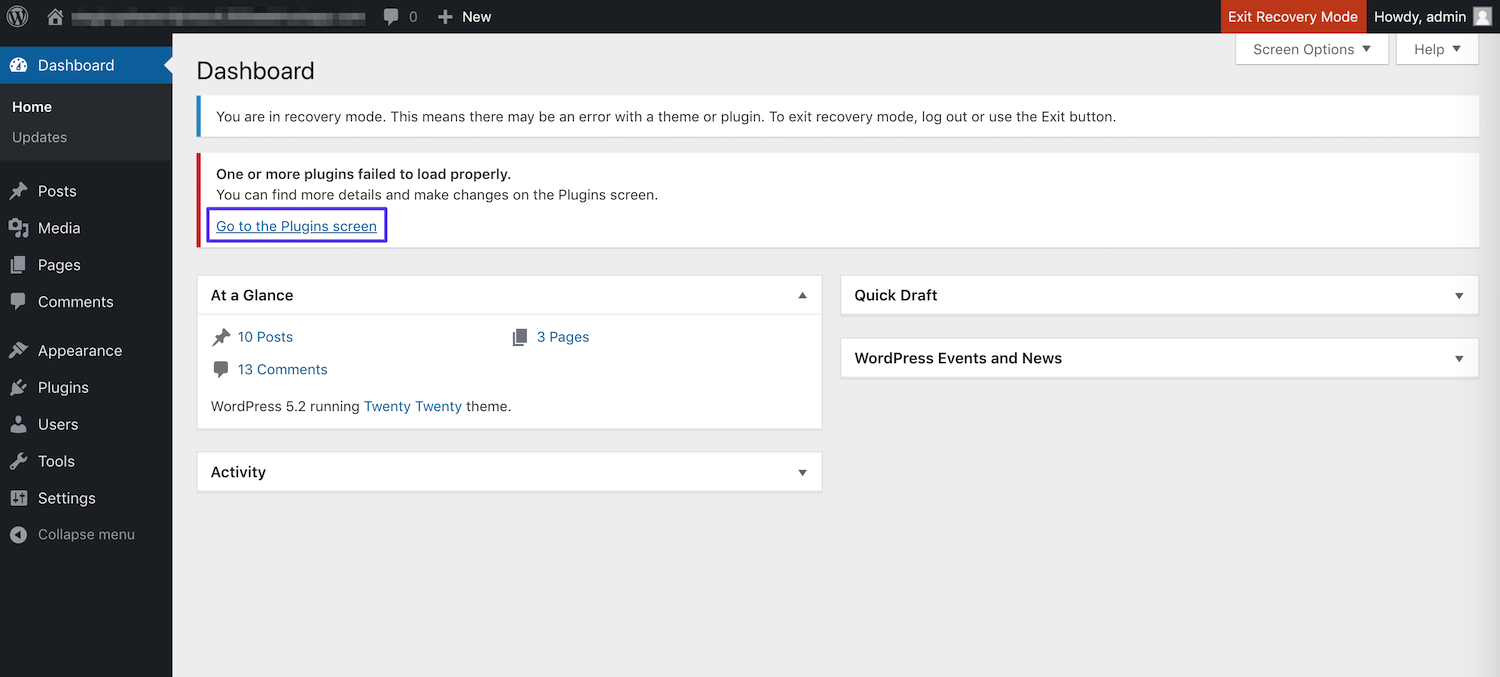The image size is (1500, 677).
Task: Select the Posts pushpin icon
Action: coord(19,190)
